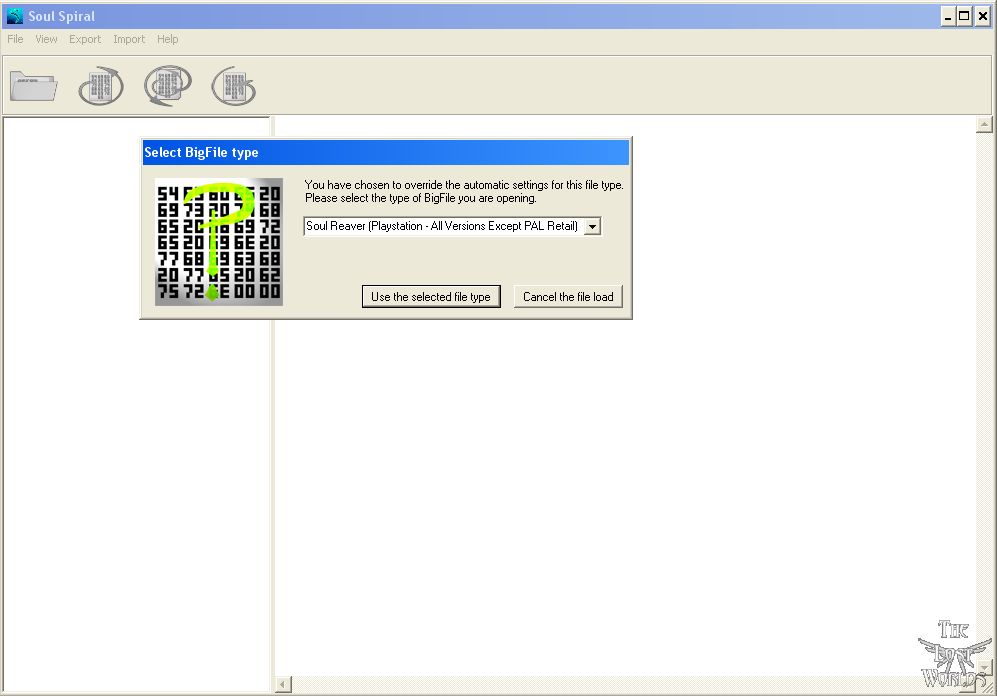Open the Help menu
Screen dimensions: 997x696
[x=168, y=39]
